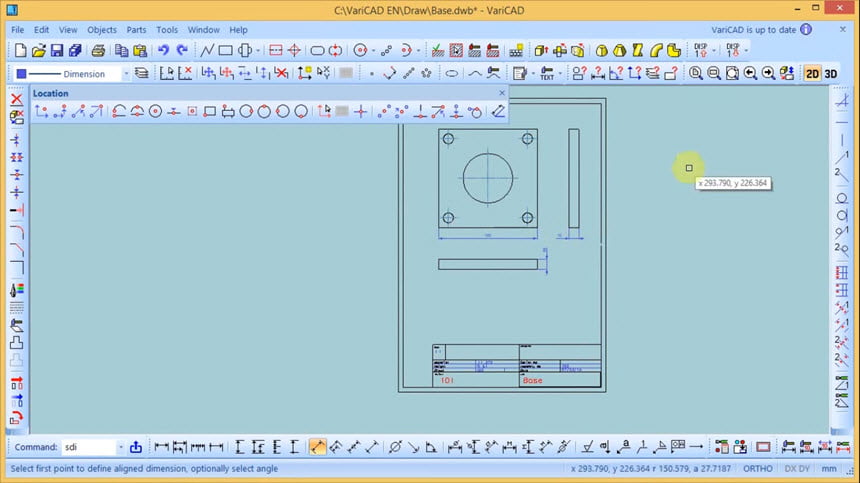860x483 pixels.
Task: Click the blue Redo arrow
Action: click(182, 50)
